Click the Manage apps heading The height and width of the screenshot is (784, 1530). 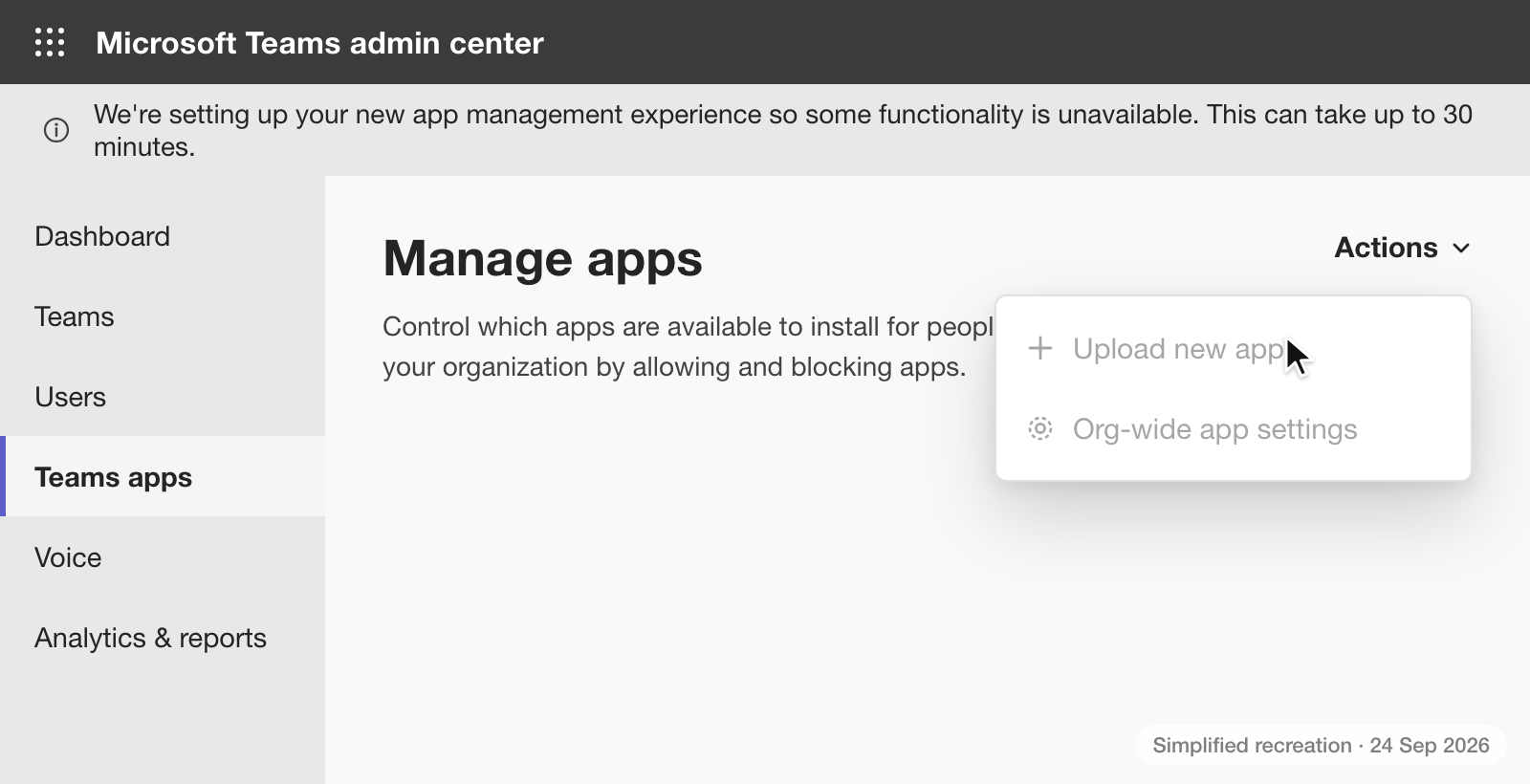click(542, 258)
